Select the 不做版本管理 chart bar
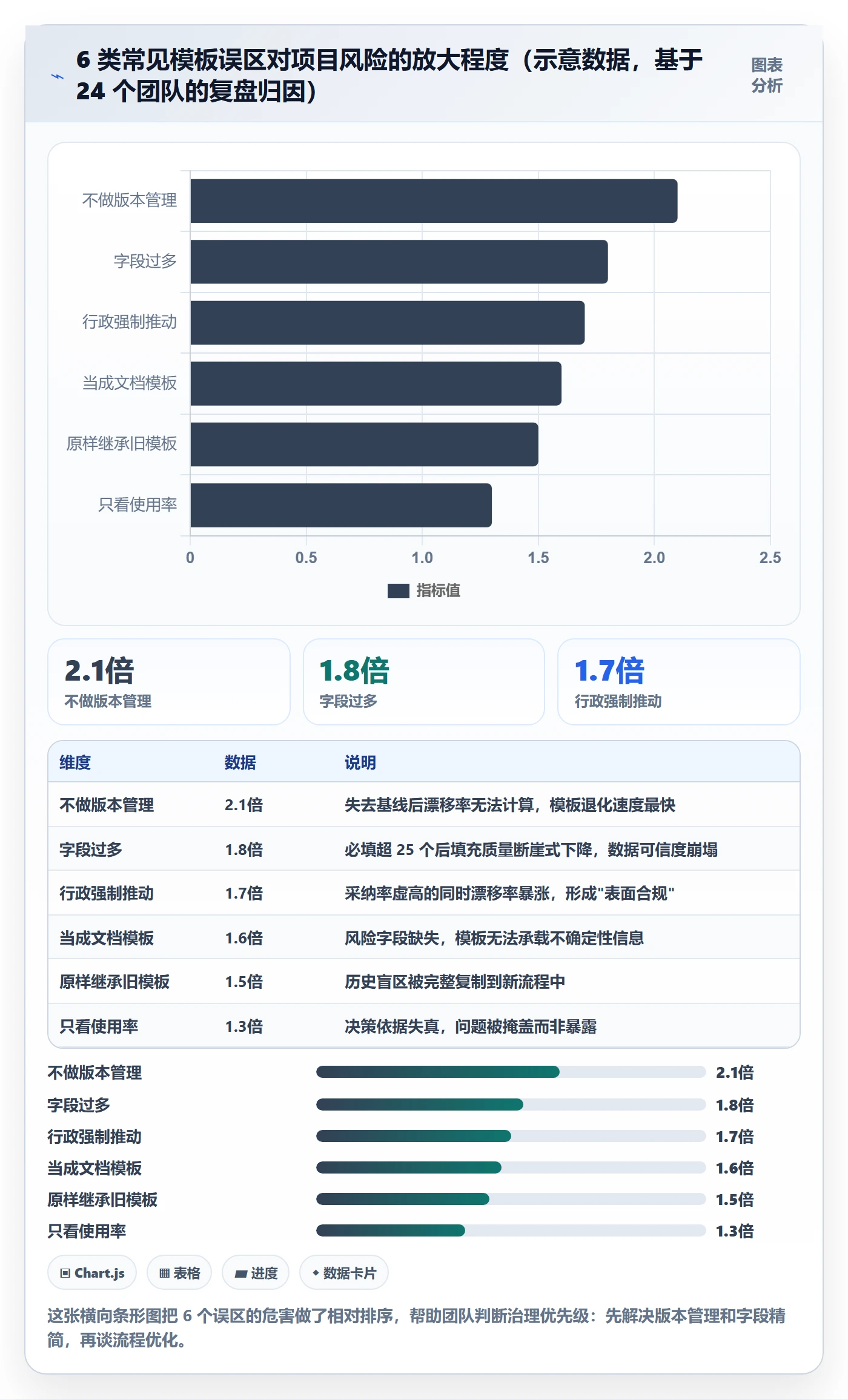This screenshot has height=1400, width=848. (434, 201)
